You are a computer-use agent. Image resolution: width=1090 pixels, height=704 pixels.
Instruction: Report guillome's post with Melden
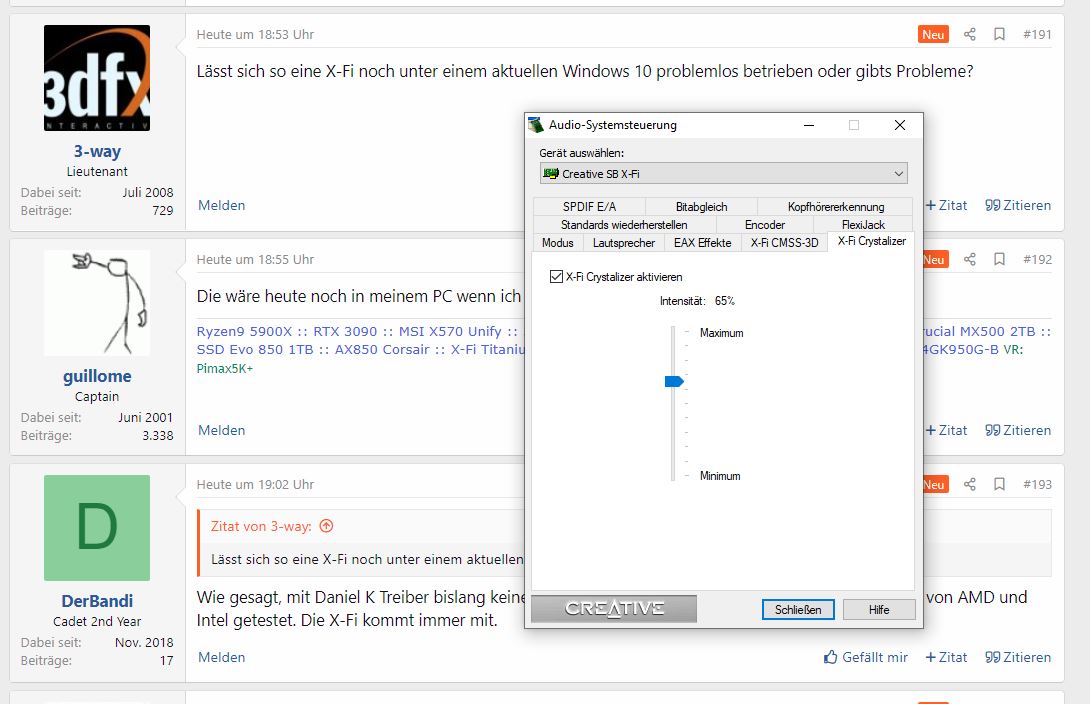(x=222, y=430)
